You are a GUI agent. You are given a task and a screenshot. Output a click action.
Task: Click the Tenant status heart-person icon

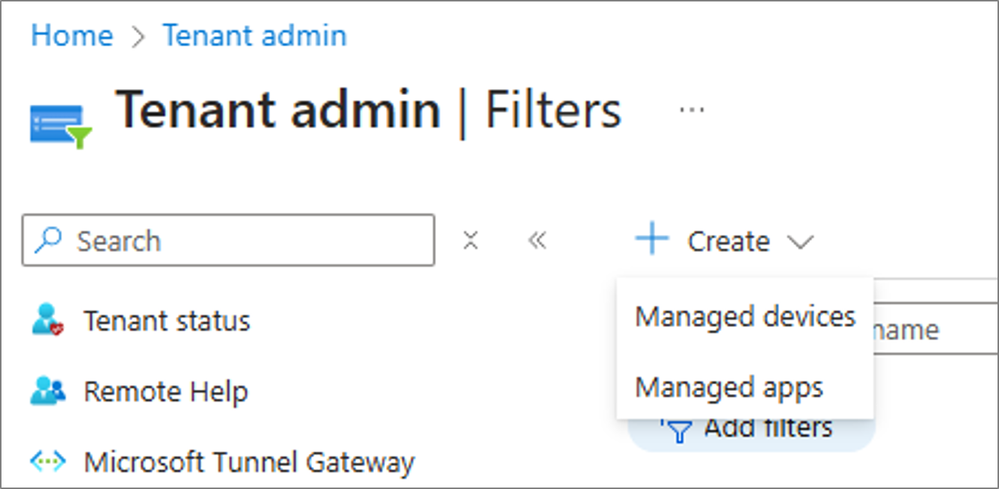(48, 320)
